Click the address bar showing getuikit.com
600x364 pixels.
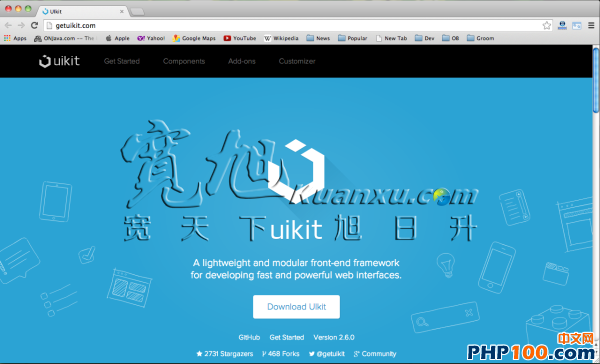(295, 25)
